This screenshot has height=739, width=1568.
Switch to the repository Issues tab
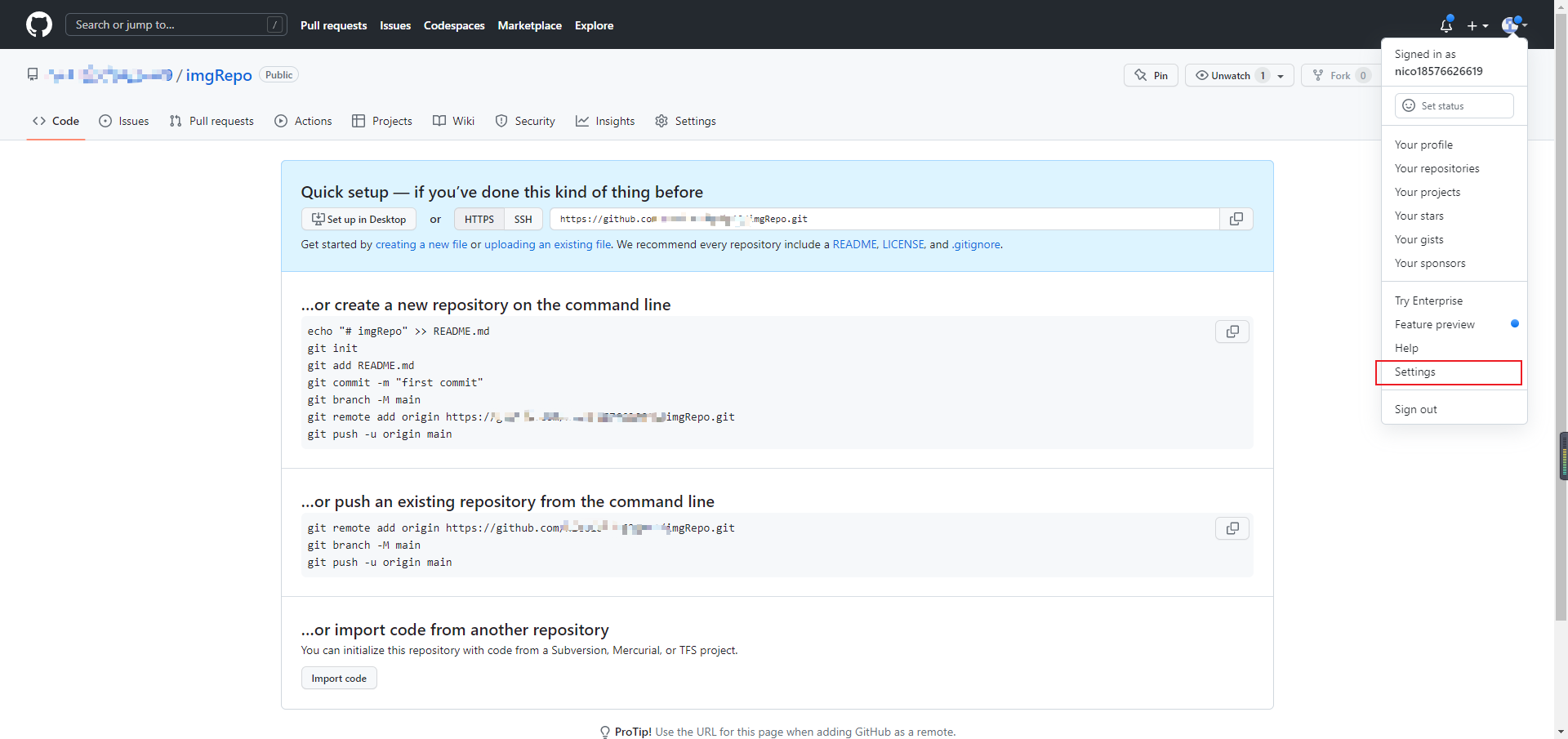[124, 121]
